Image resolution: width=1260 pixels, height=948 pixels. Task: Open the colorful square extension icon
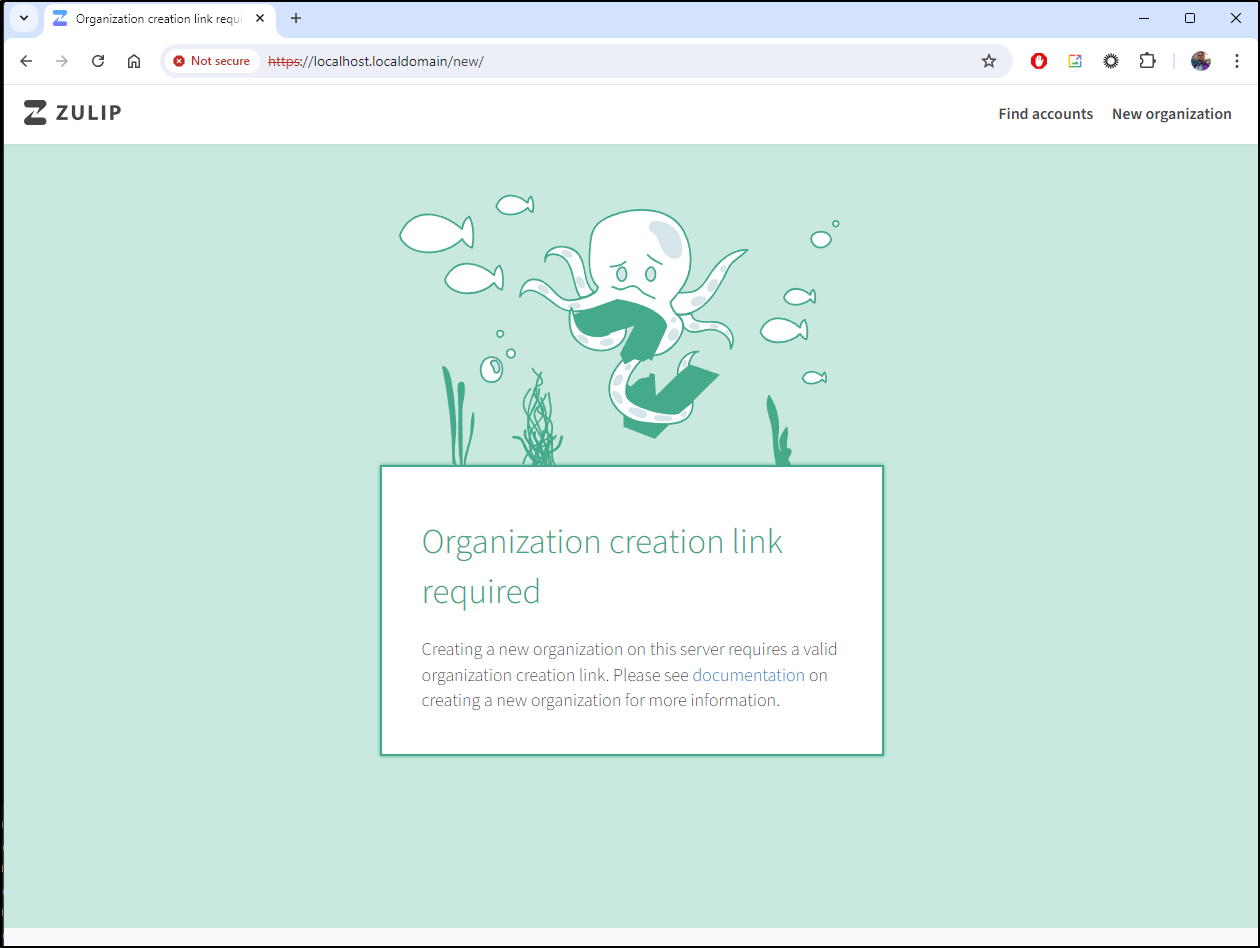[x=1075, y=61]
